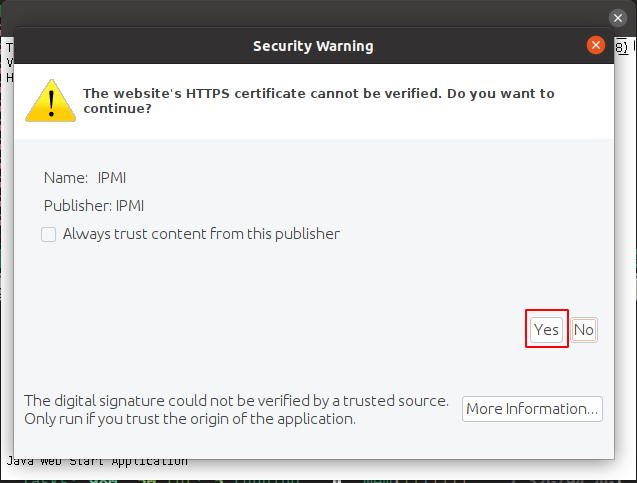Click the yellow warning triangle icon

click(46, 101)
